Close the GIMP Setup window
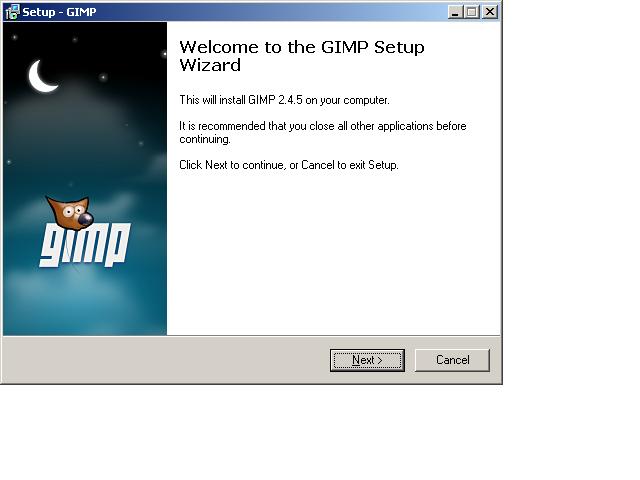This screenshot has height=480, width=640. pyautogui.click(x=489, y=12)
